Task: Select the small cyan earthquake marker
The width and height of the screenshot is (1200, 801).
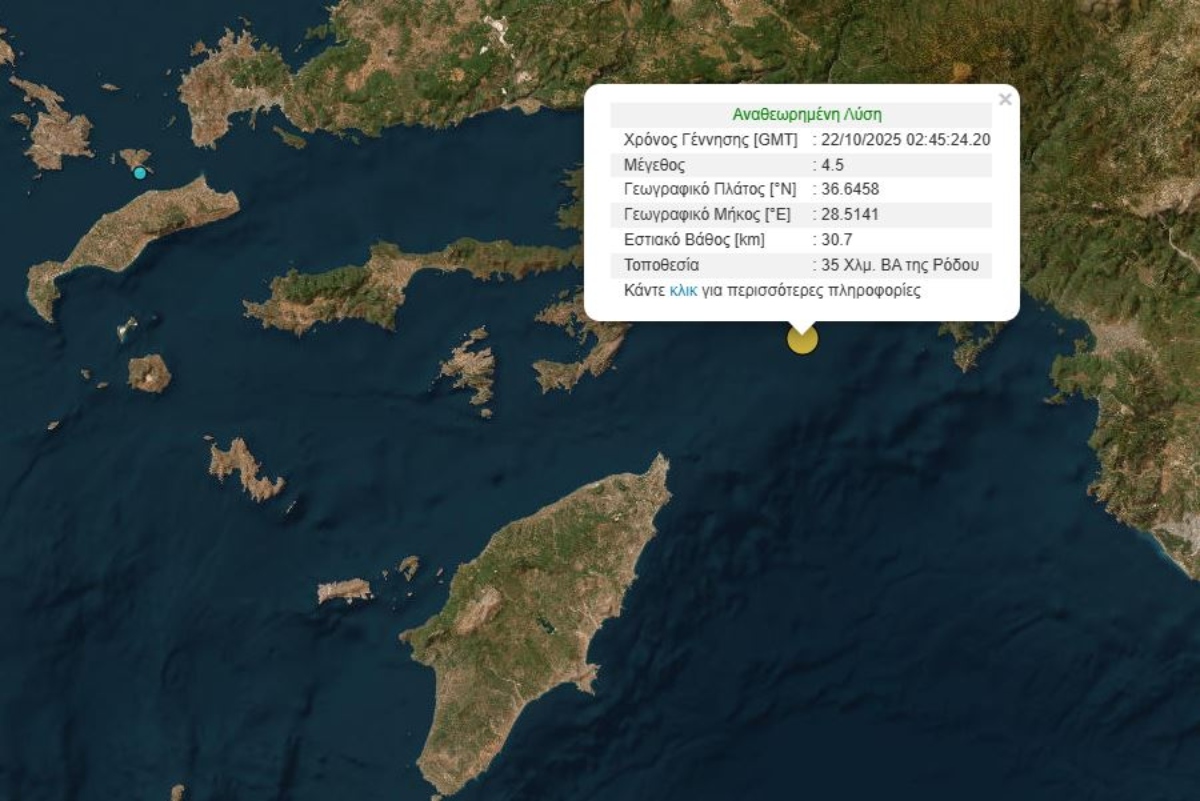Action: 140,173
